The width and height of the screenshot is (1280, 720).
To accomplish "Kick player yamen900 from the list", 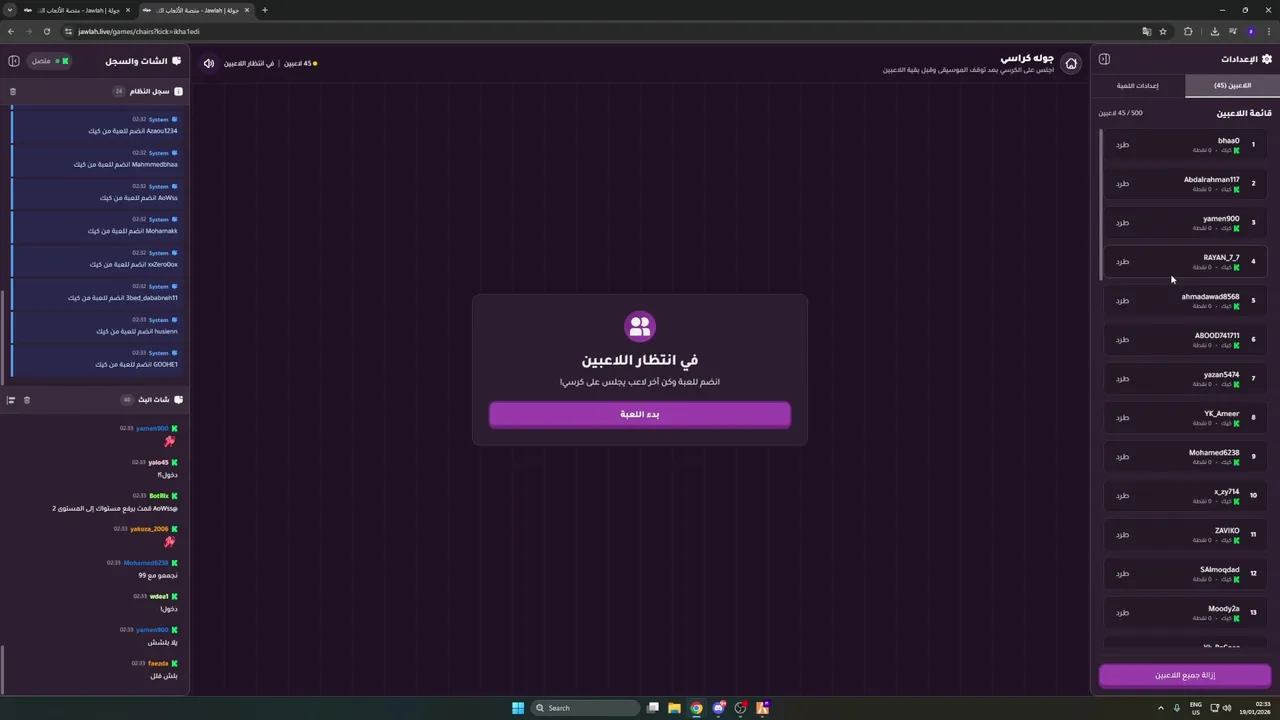I will (1122, 223).
